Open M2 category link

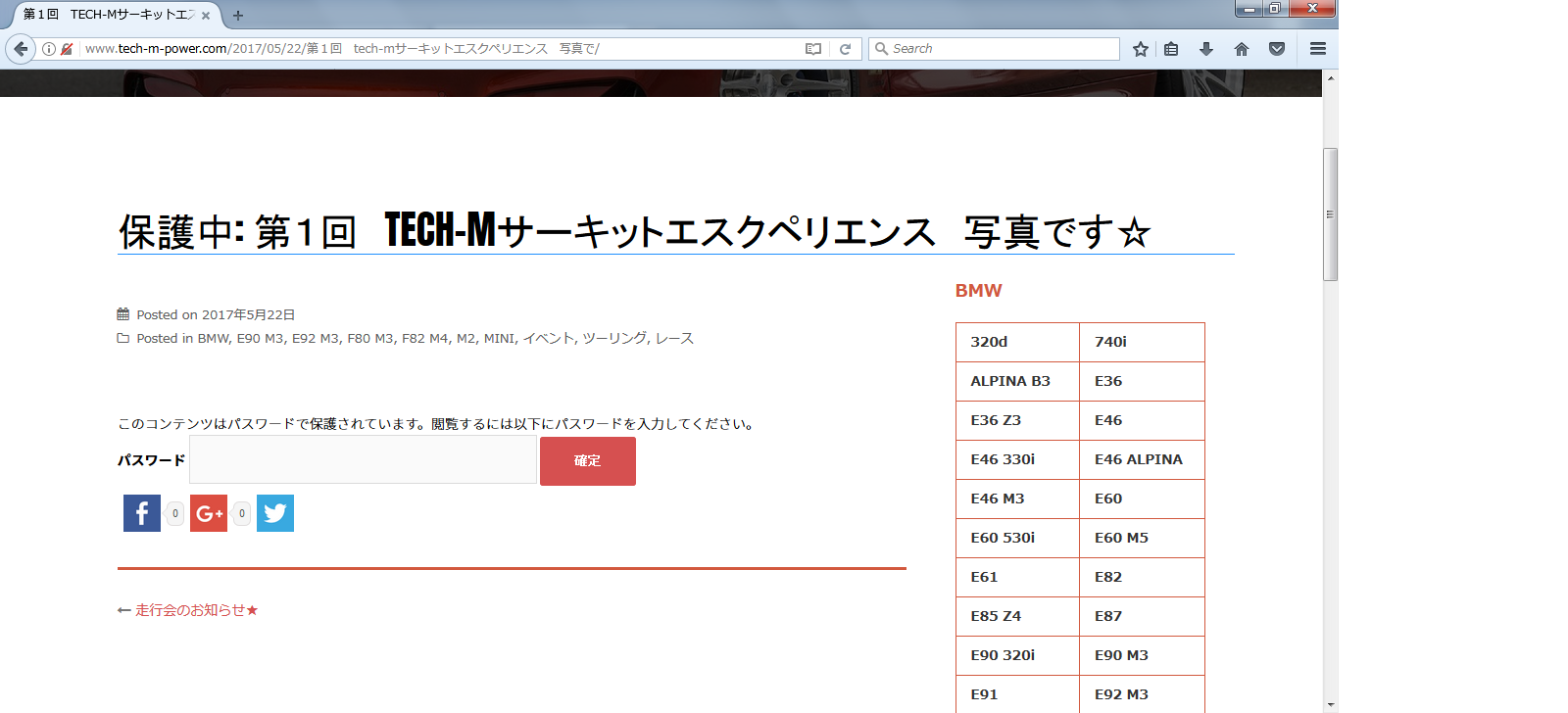coord(466,338)
